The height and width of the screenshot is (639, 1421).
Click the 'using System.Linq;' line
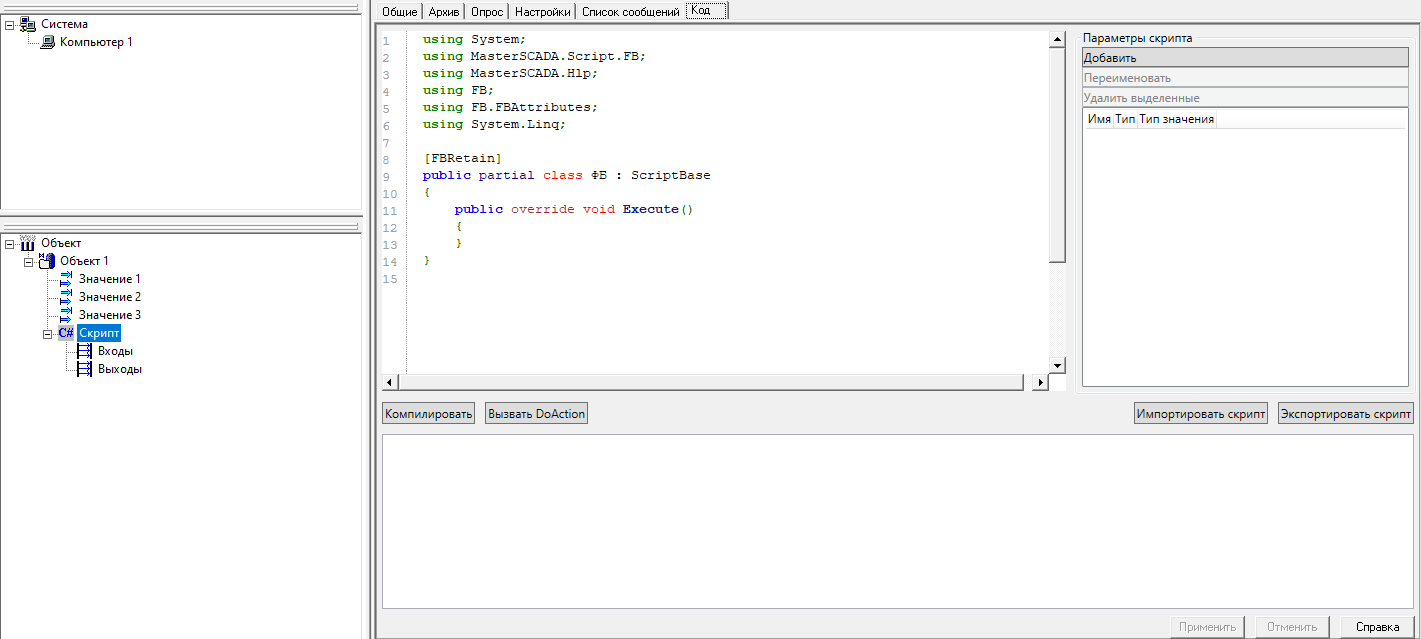(494, 124)
